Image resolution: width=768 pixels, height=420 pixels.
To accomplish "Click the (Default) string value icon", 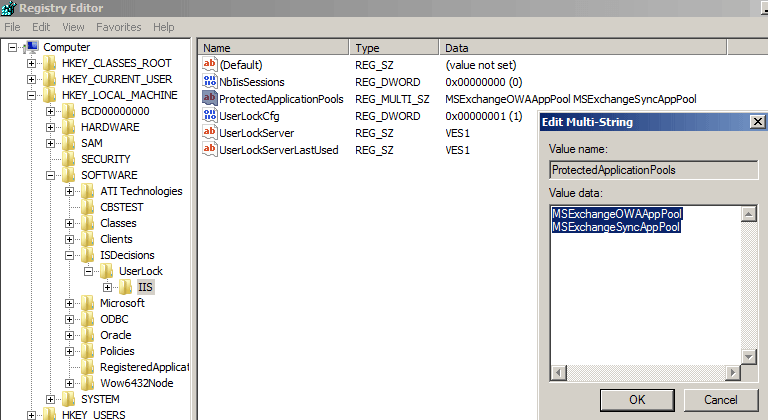I will point(210,64).
